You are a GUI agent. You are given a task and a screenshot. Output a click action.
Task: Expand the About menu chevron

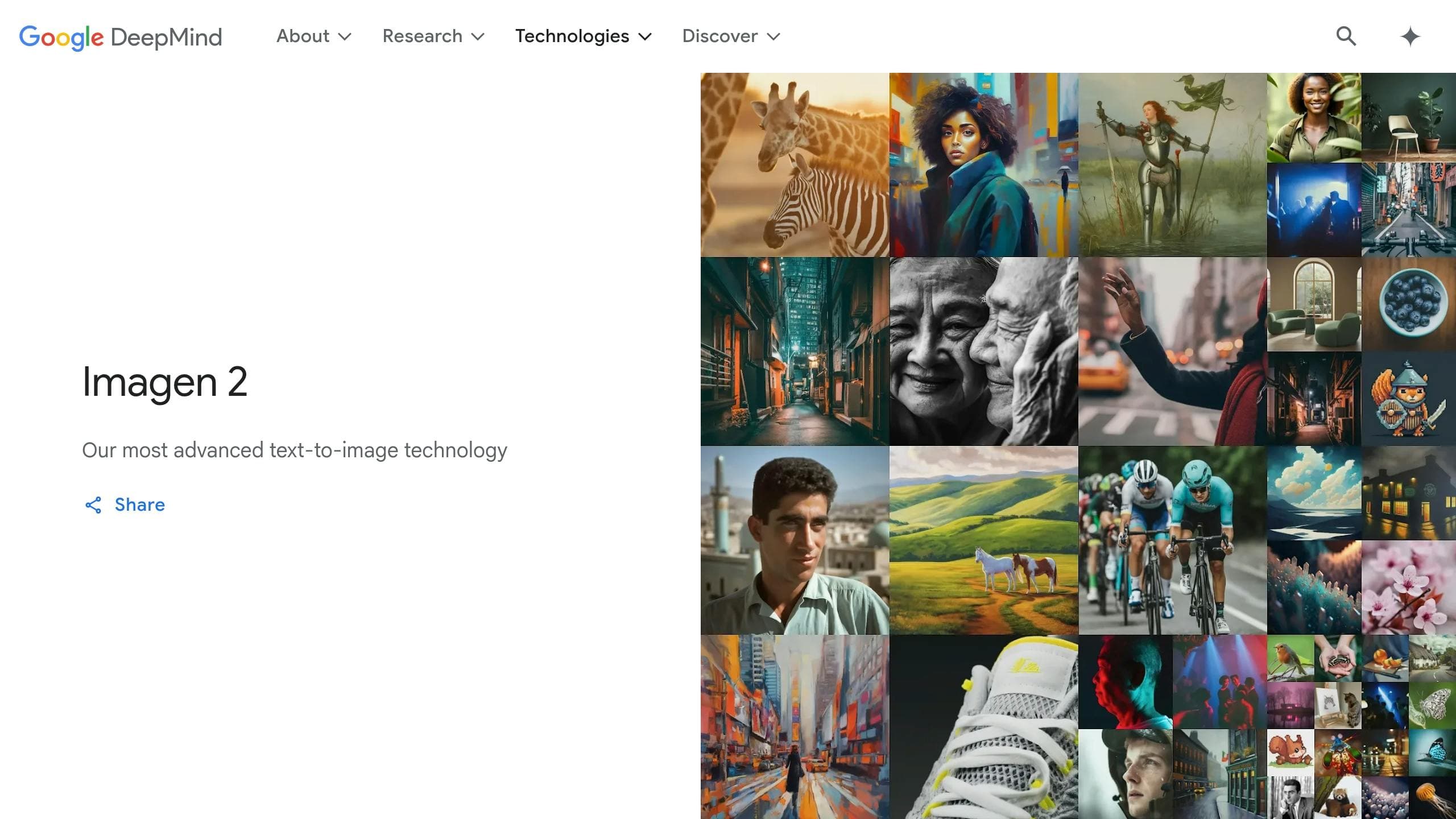pos(345,37)
